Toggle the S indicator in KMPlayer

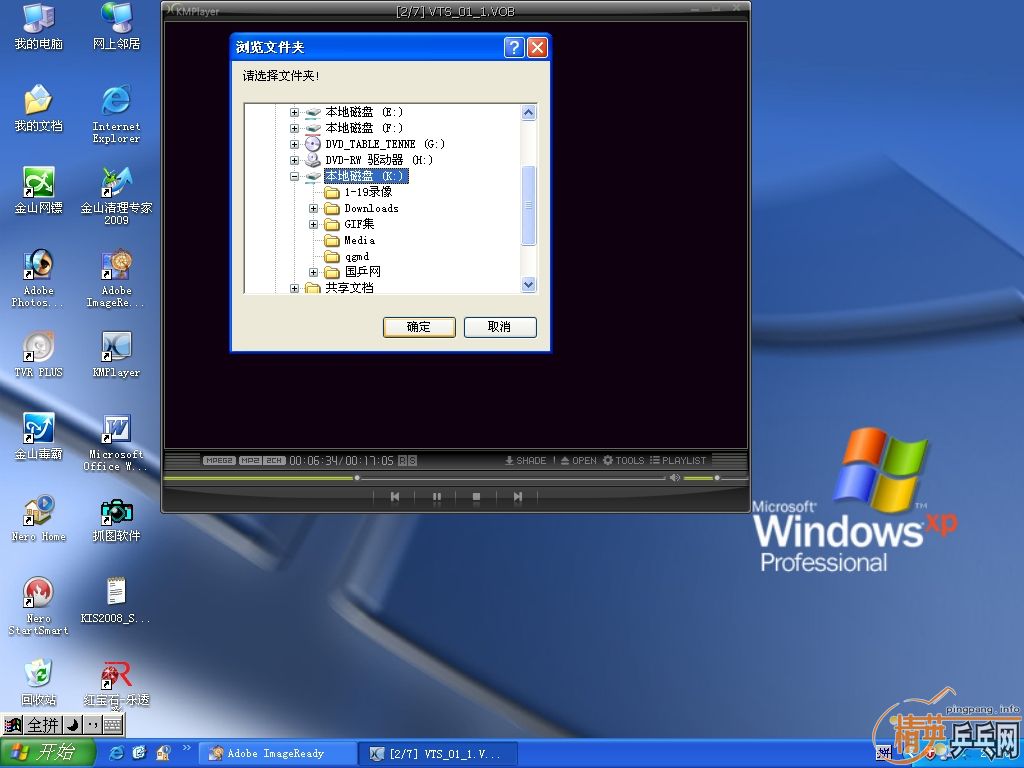(412, 460)
